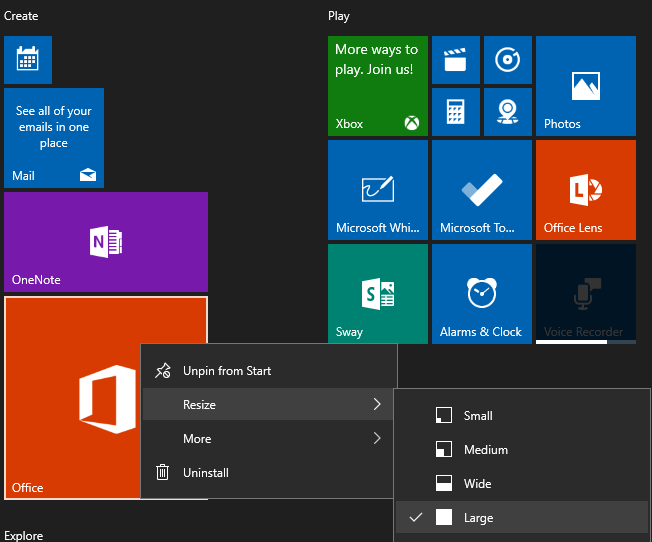
Task: Click the unpin icon in context menu
Action: 163,371
